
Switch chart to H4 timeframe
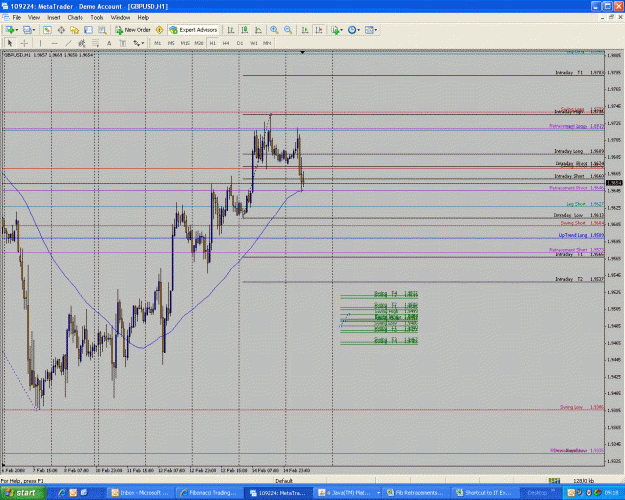coord(226,43)
